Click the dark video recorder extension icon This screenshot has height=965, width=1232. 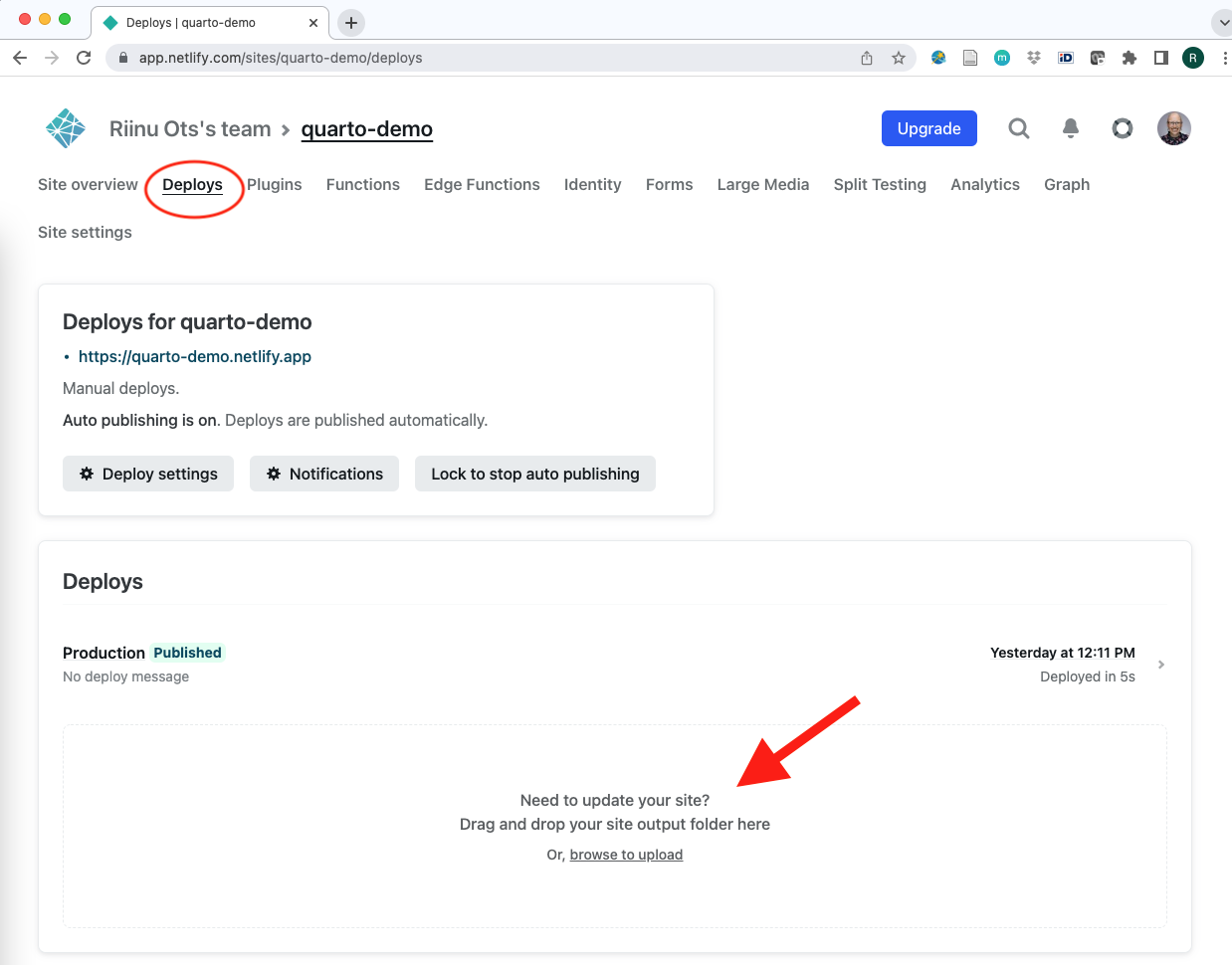coord(1098,58)
